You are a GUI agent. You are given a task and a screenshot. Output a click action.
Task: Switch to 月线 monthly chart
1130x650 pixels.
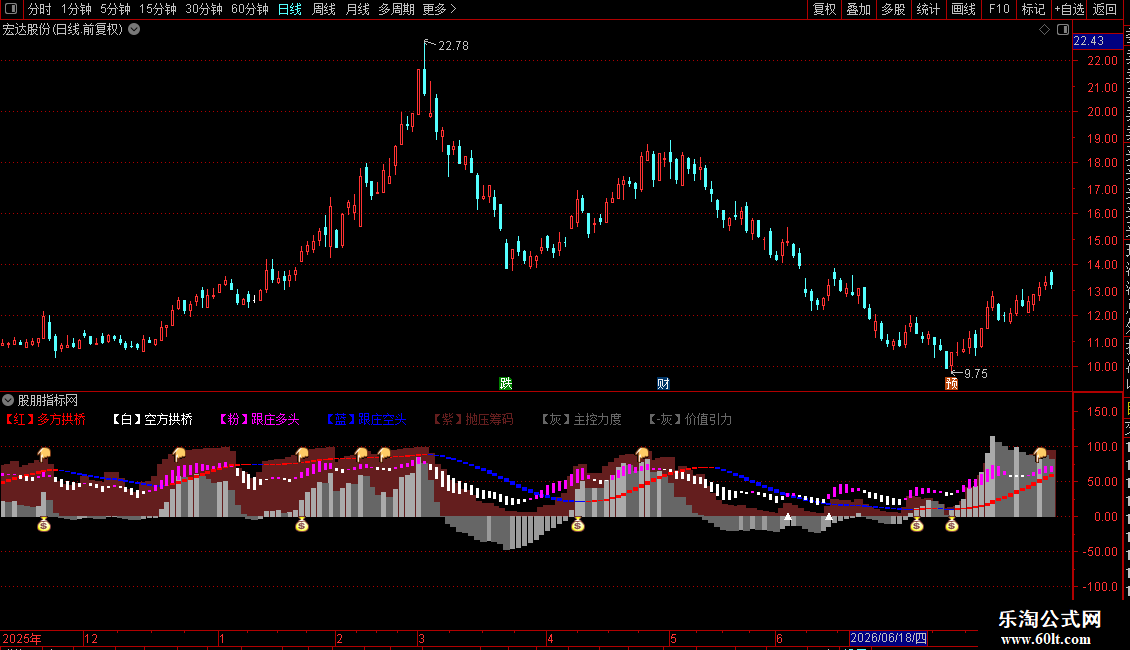(357, 9)
